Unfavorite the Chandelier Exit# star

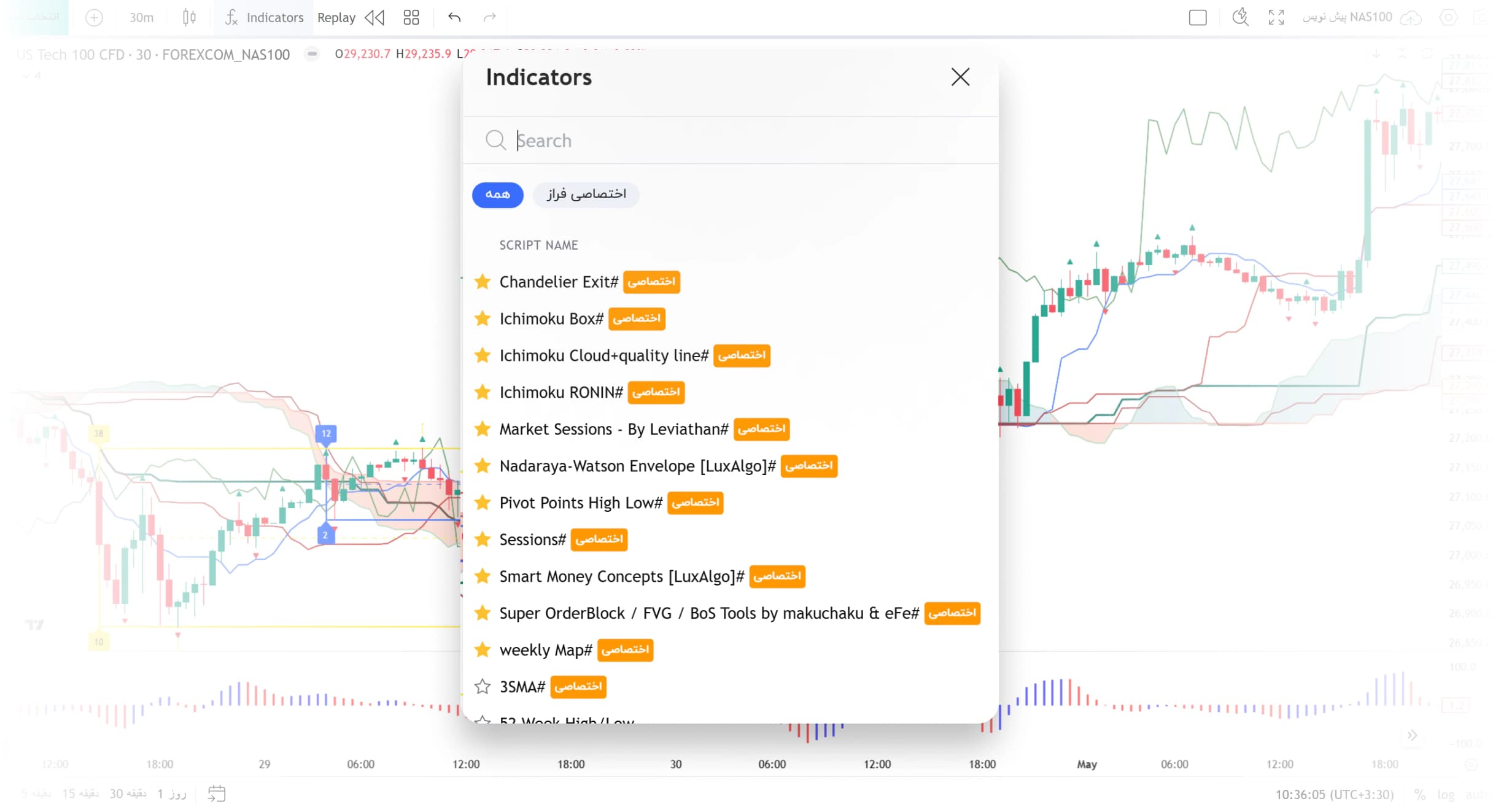(x=483, y=282)
